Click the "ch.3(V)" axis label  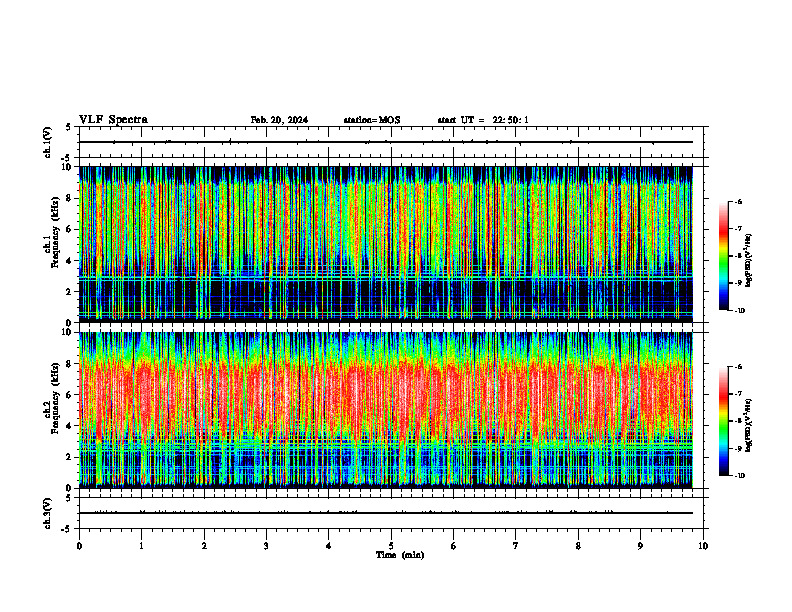pyautogui.click(x=47, y=514)
